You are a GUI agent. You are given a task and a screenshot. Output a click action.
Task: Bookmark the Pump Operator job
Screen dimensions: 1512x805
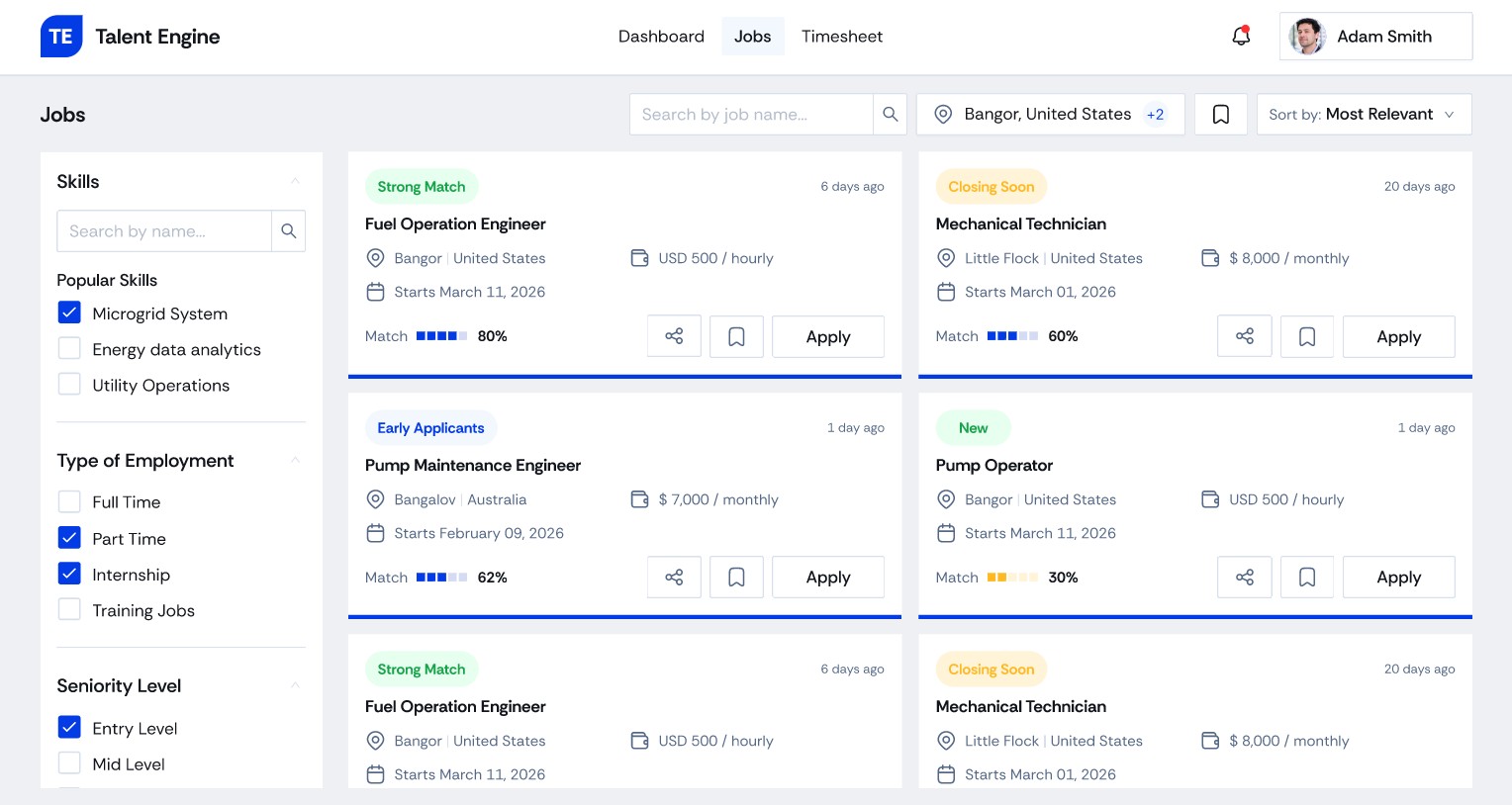pyautogui.click(x=1307, y=578)
